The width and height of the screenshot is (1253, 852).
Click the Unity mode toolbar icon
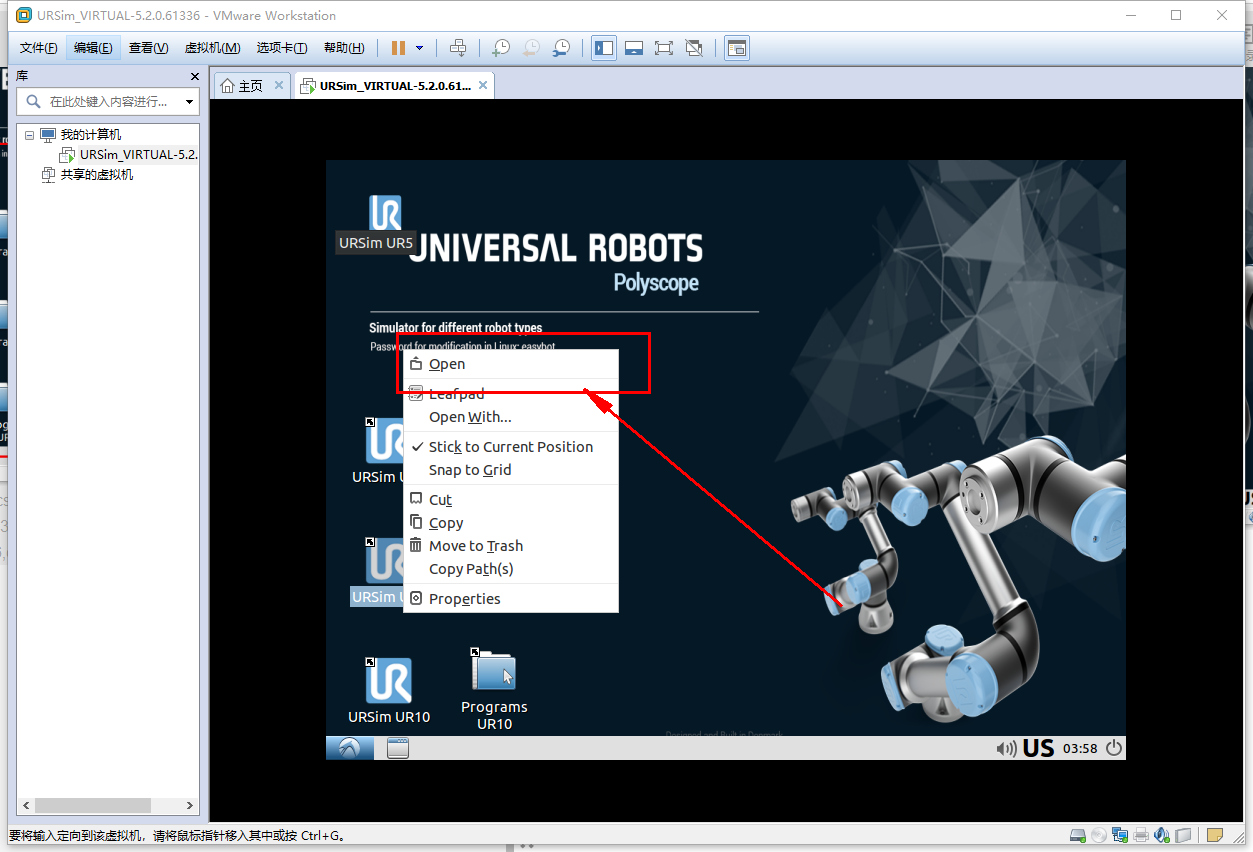tap(693, 48)
